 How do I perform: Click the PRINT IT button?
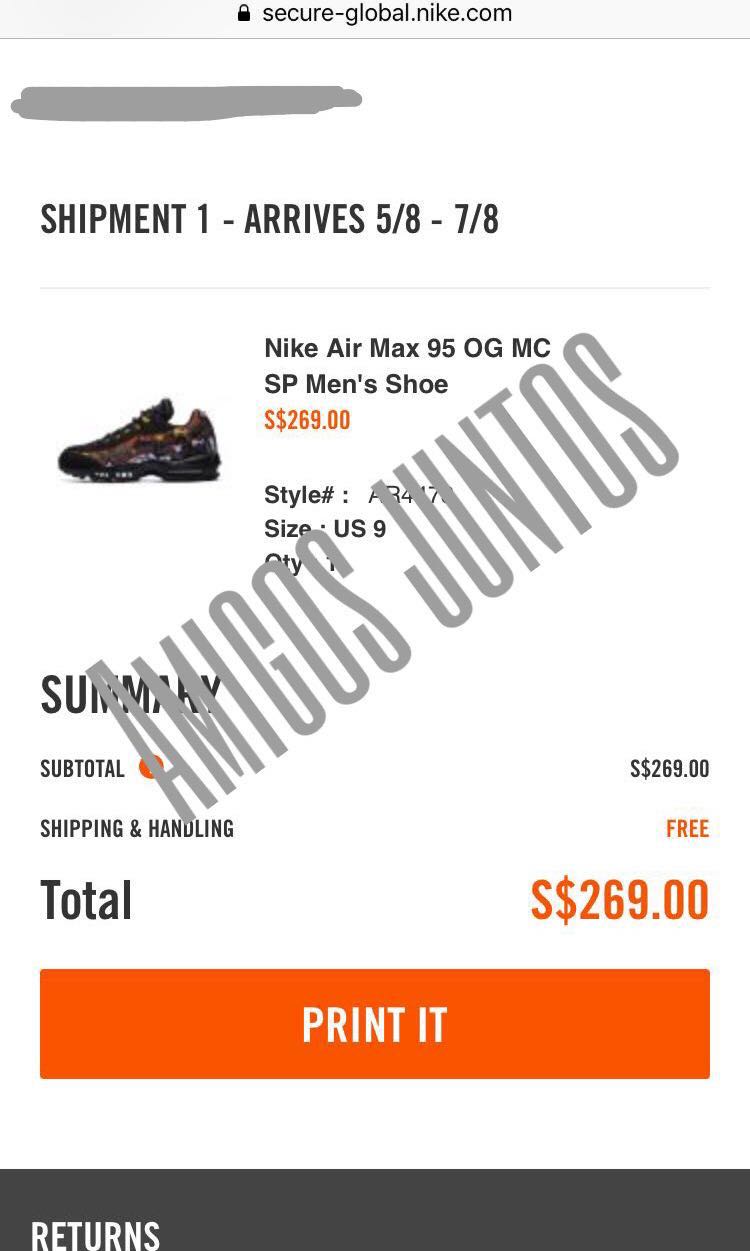tap(375, 1024)
